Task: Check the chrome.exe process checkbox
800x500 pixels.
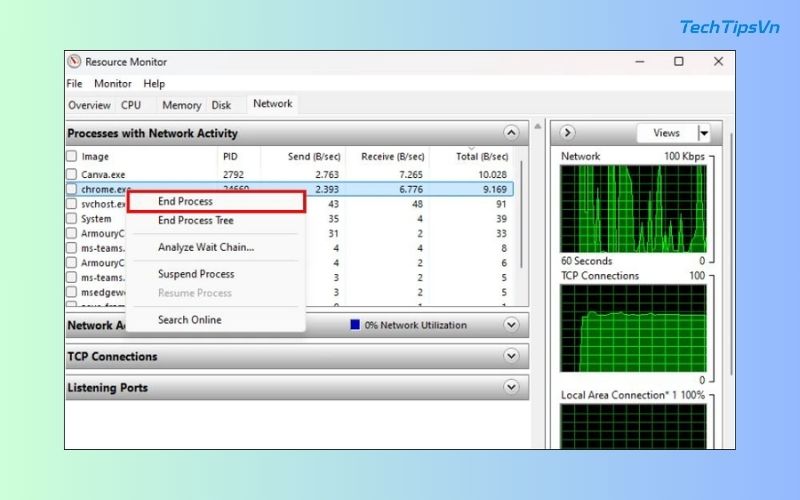Action: click(x=72, y=189)
